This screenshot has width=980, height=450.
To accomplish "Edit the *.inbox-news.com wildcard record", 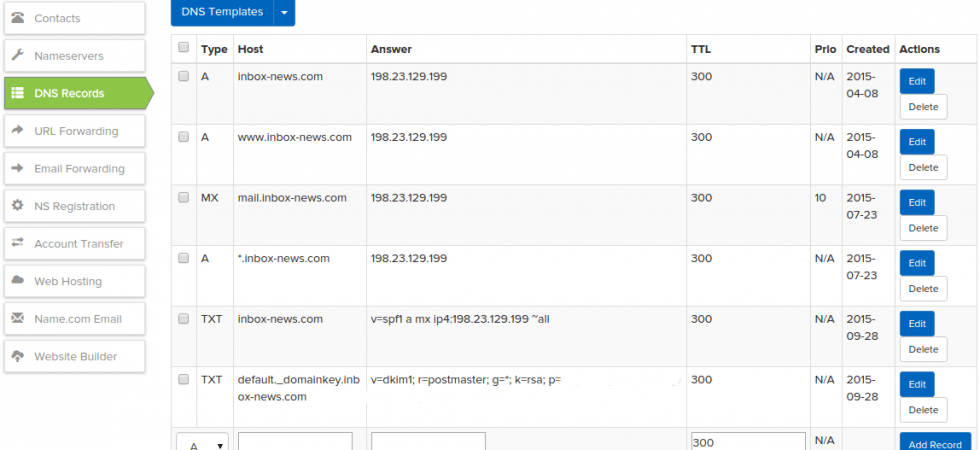I will tap(917, 263).
